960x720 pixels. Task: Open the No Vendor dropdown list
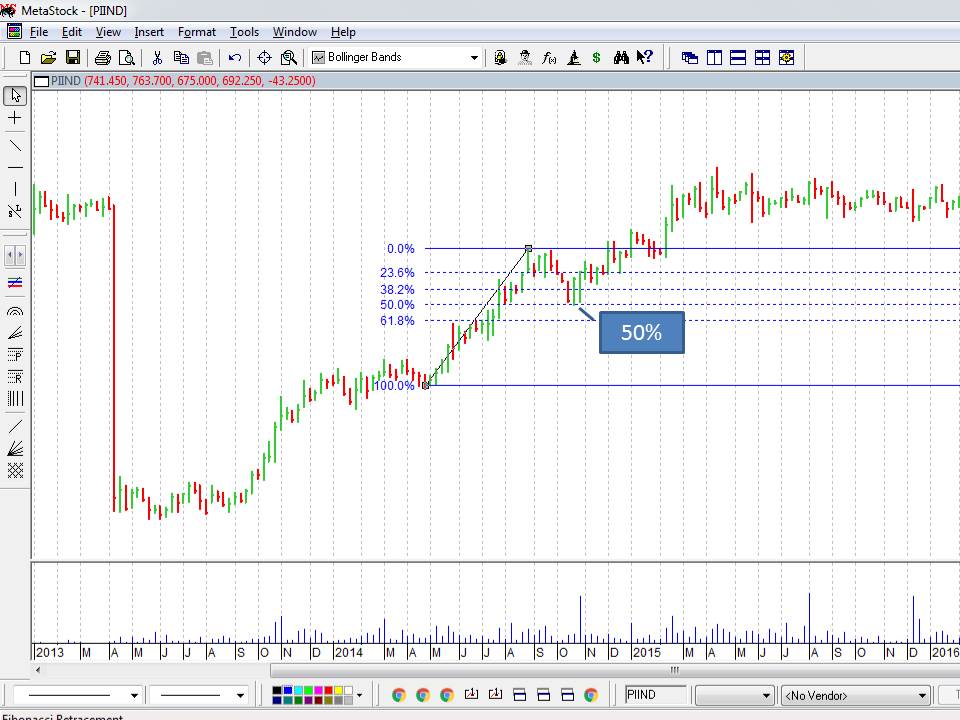[x=922, y=695]
